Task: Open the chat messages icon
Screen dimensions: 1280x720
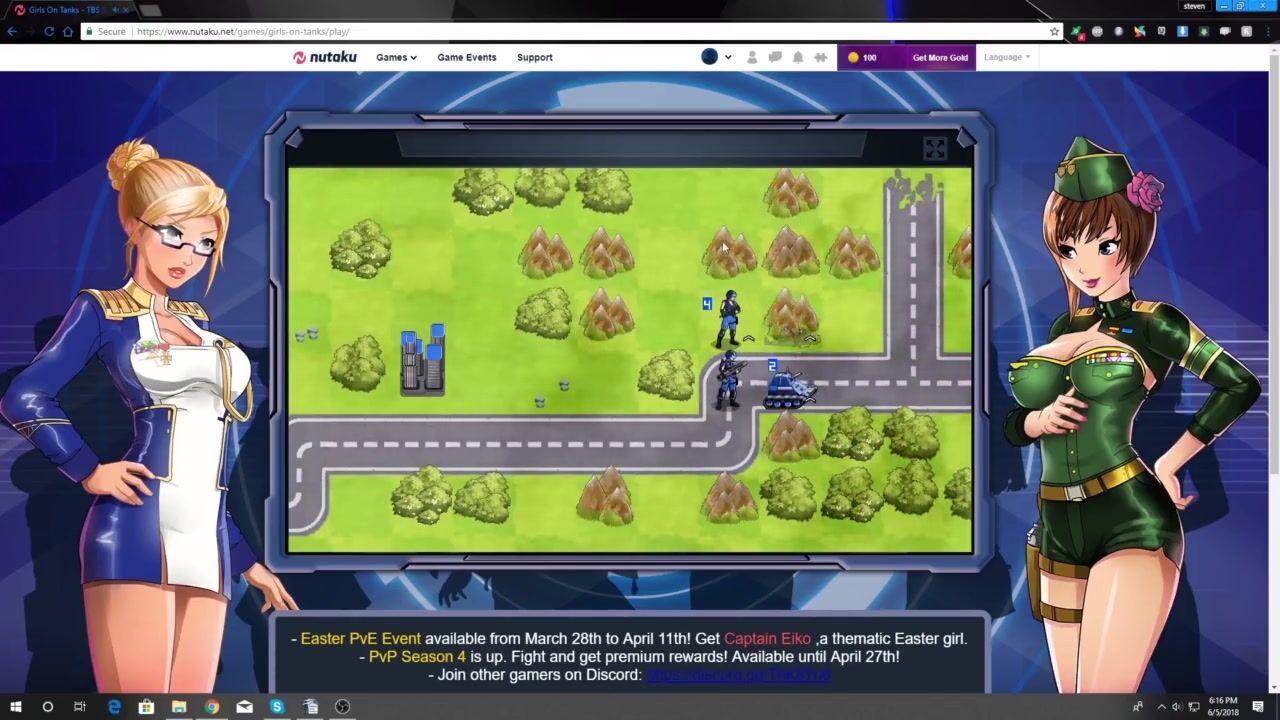Action: [x=775, y=57]
